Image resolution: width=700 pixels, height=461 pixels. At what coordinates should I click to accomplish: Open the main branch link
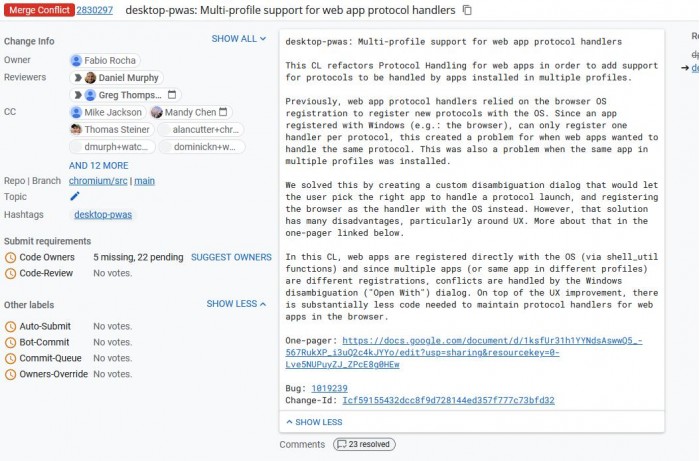(144, 181)
